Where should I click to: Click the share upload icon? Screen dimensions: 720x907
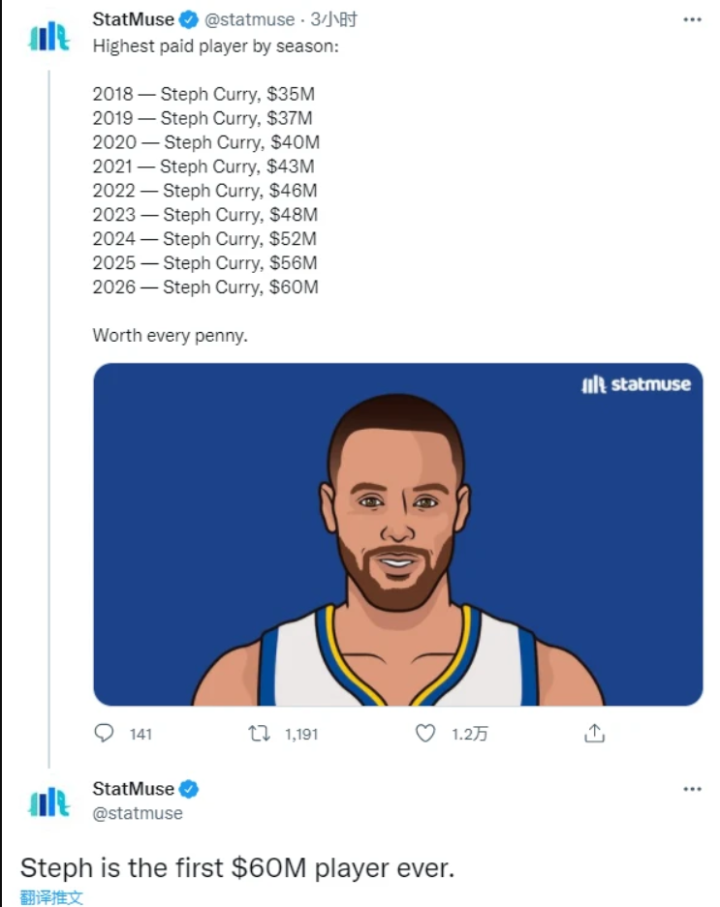594,733
